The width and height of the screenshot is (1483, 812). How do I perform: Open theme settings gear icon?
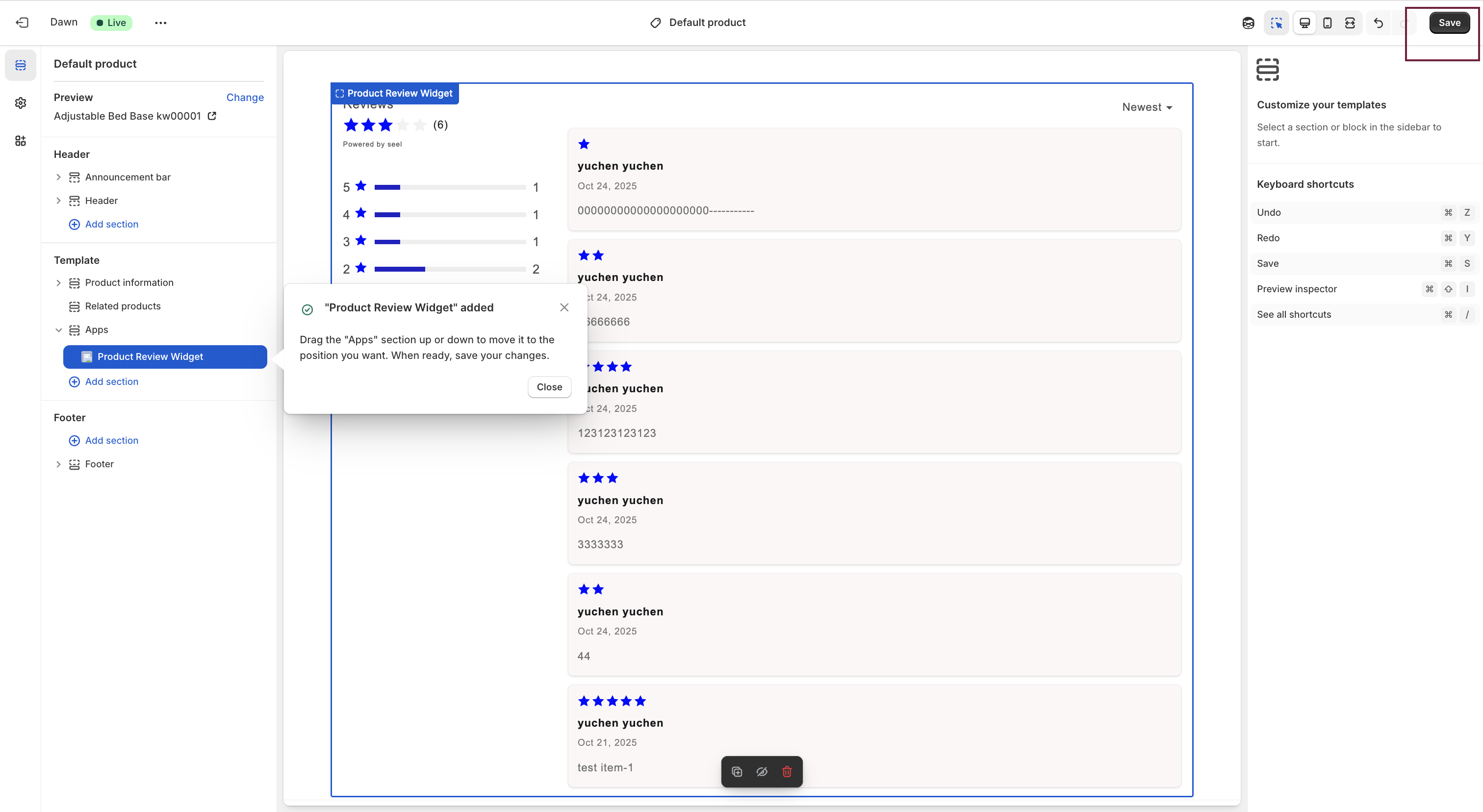(x=21, y=103)
